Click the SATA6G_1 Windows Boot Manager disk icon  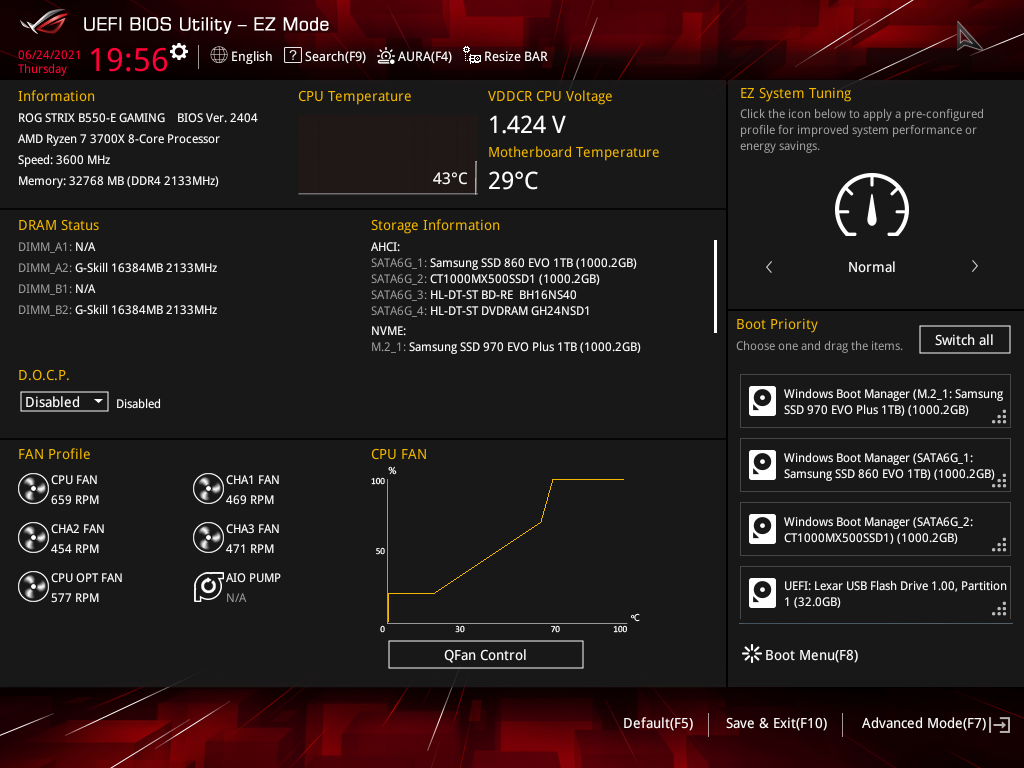pos(762,465)
